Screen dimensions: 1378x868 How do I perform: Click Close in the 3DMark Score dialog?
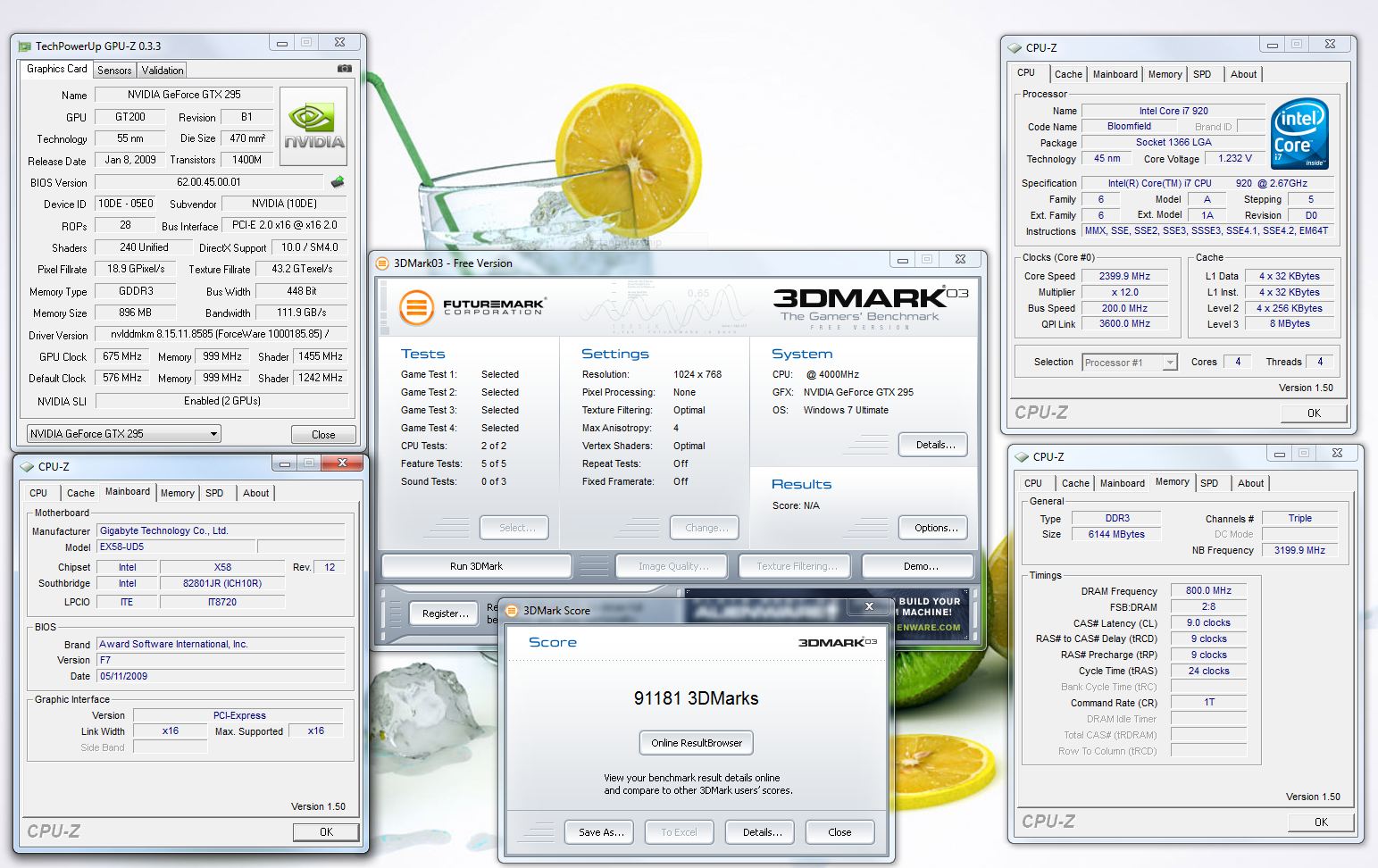[x=839, y=832]
